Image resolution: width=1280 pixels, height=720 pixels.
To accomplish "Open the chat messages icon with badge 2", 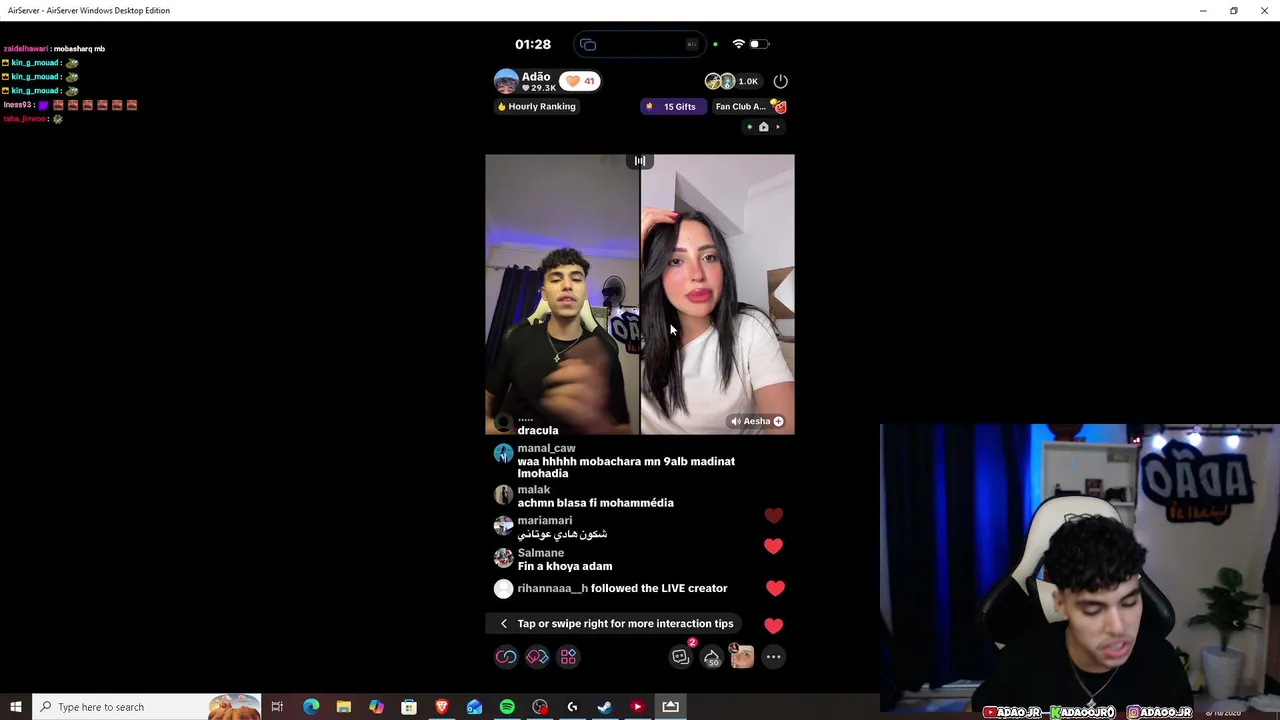I will point(681,656).
